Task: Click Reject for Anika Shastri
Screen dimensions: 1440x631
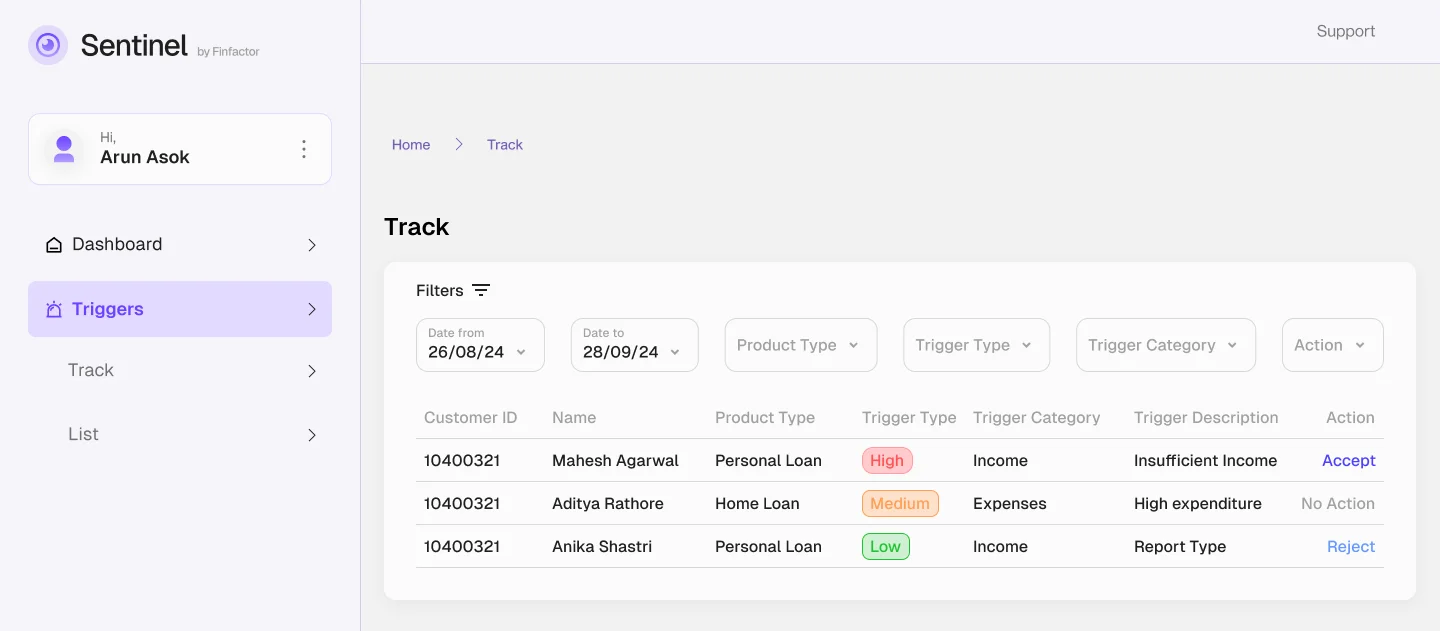Action: click(1350, 546)
